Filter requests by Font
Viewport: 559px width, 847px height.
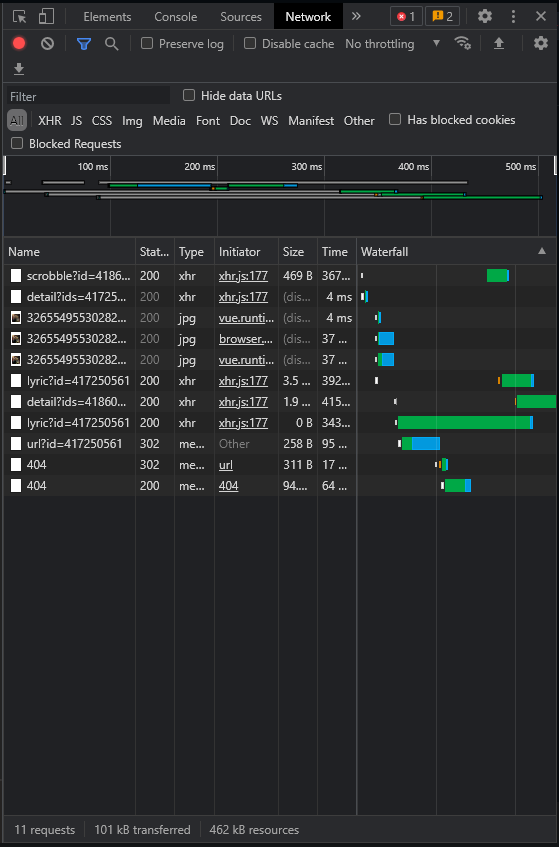pyautogui.click(x=208, y=120)
